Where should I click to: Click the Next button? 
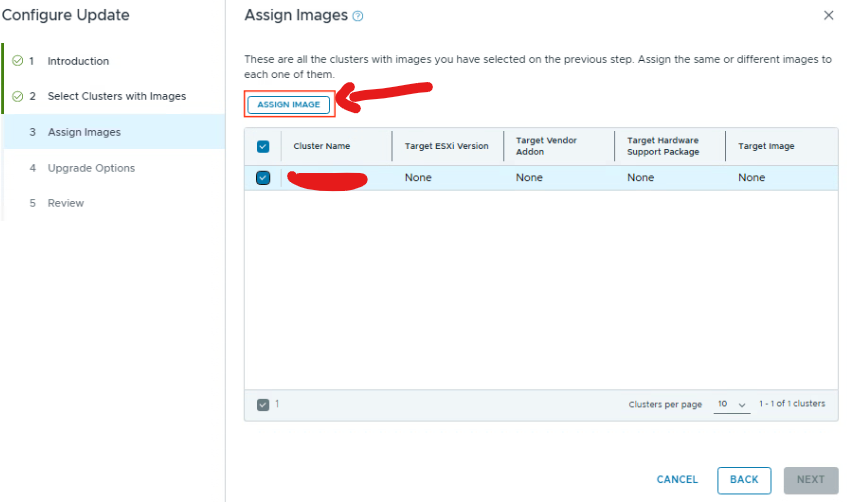(811, 480)
